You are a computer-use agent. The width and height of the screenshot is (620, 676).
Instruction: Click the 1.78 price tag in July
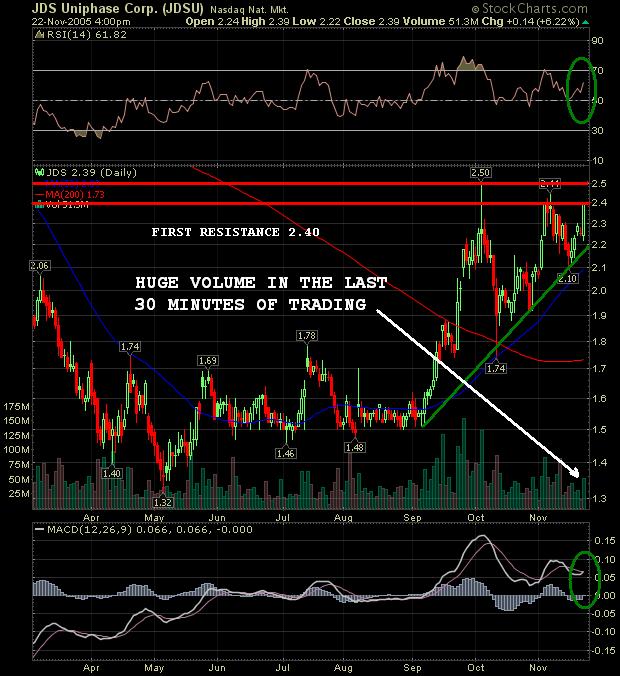coord(307,335)
